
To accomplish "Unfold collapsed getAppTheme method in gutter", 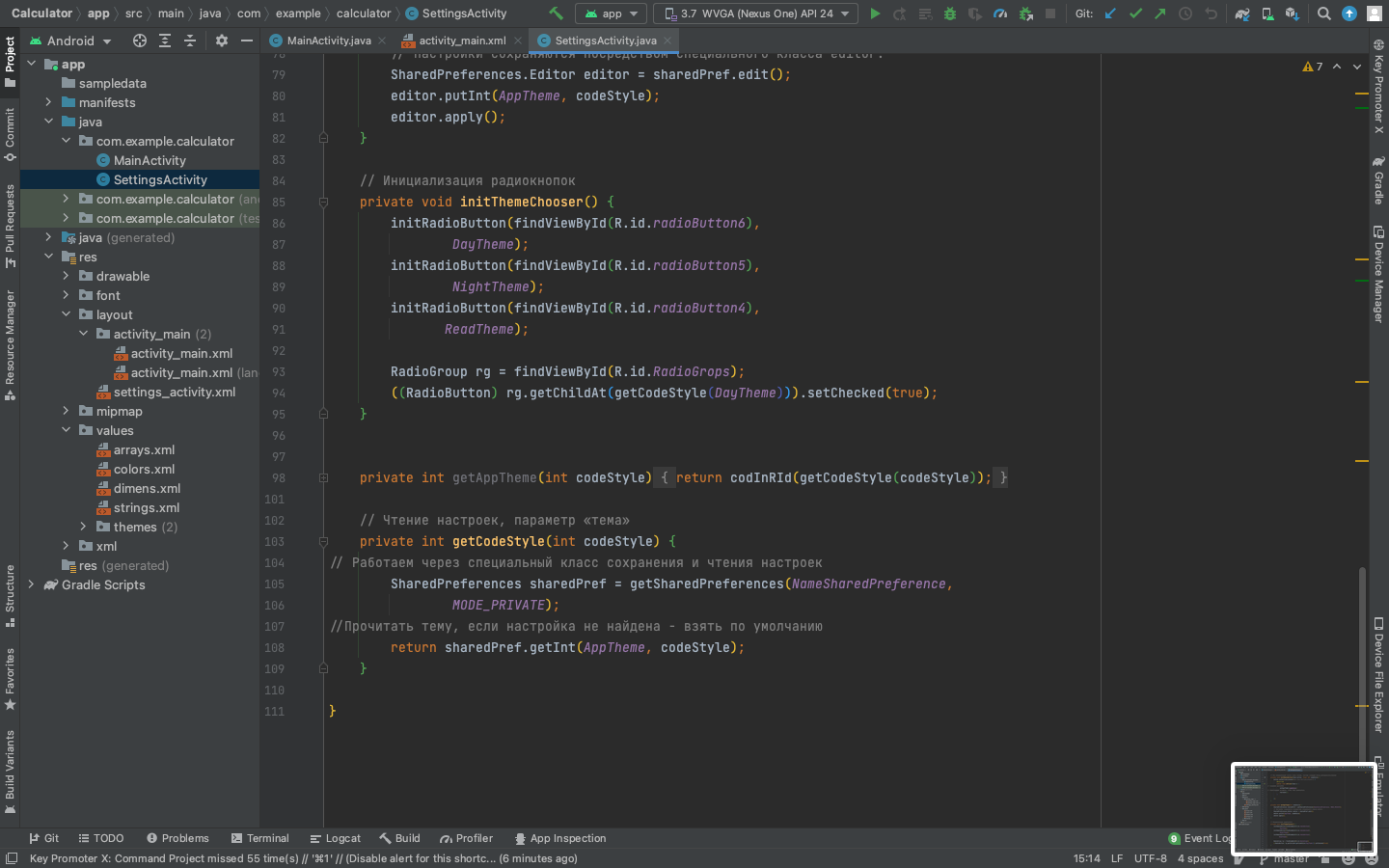I will click(x=323, y=478).
